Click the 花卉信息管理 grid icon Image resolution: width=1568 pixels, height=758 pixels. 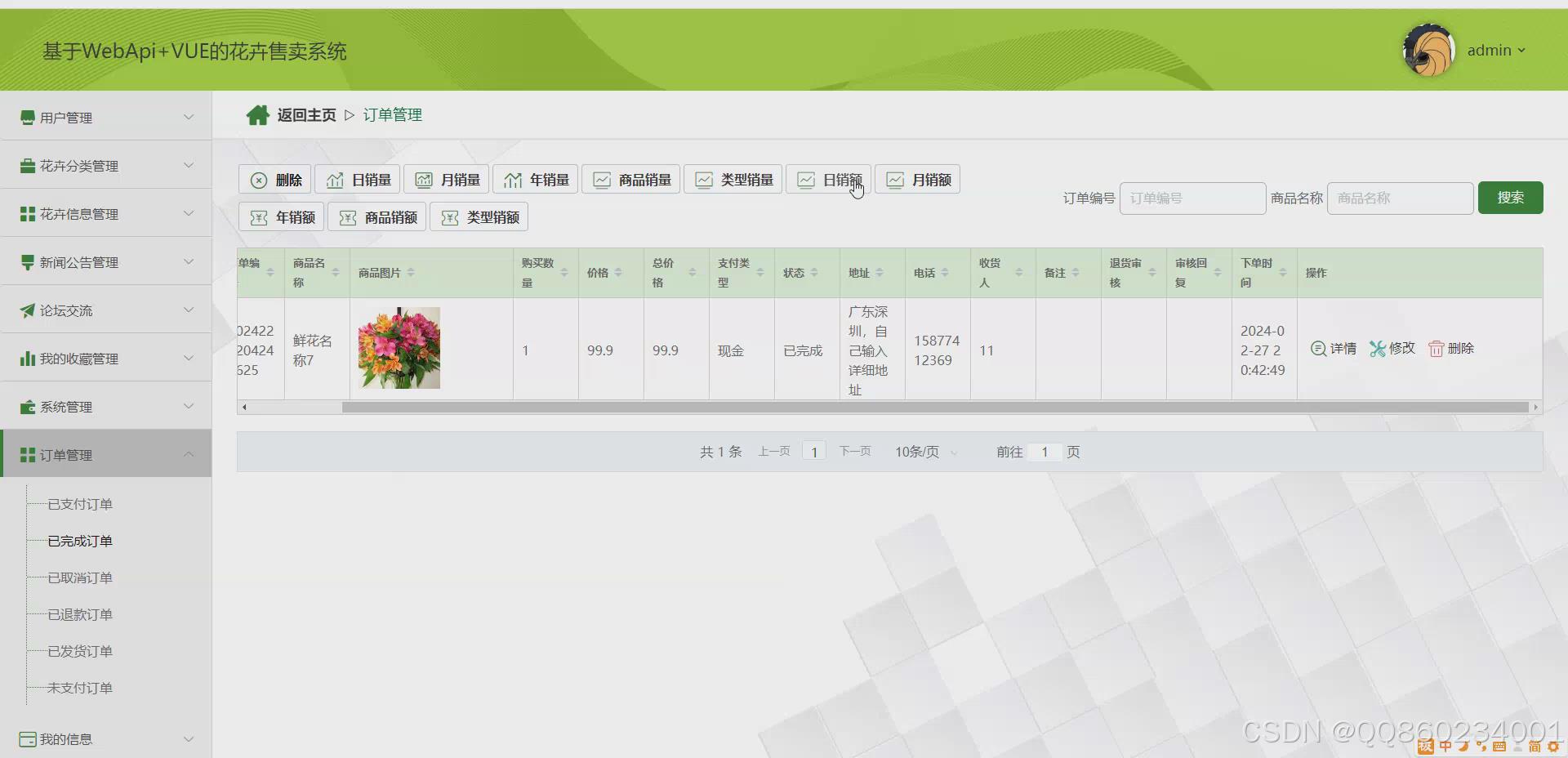[x=28, y=214]
